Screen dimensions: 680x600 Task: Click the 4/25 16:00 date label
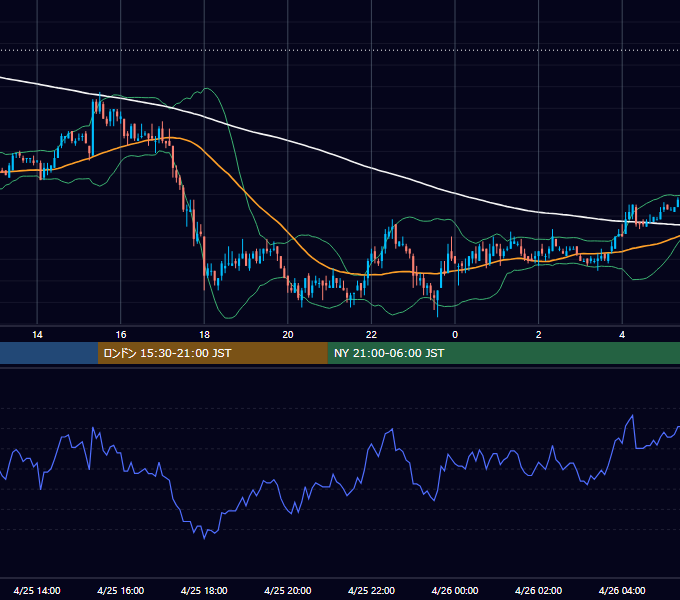coord(121,590)
